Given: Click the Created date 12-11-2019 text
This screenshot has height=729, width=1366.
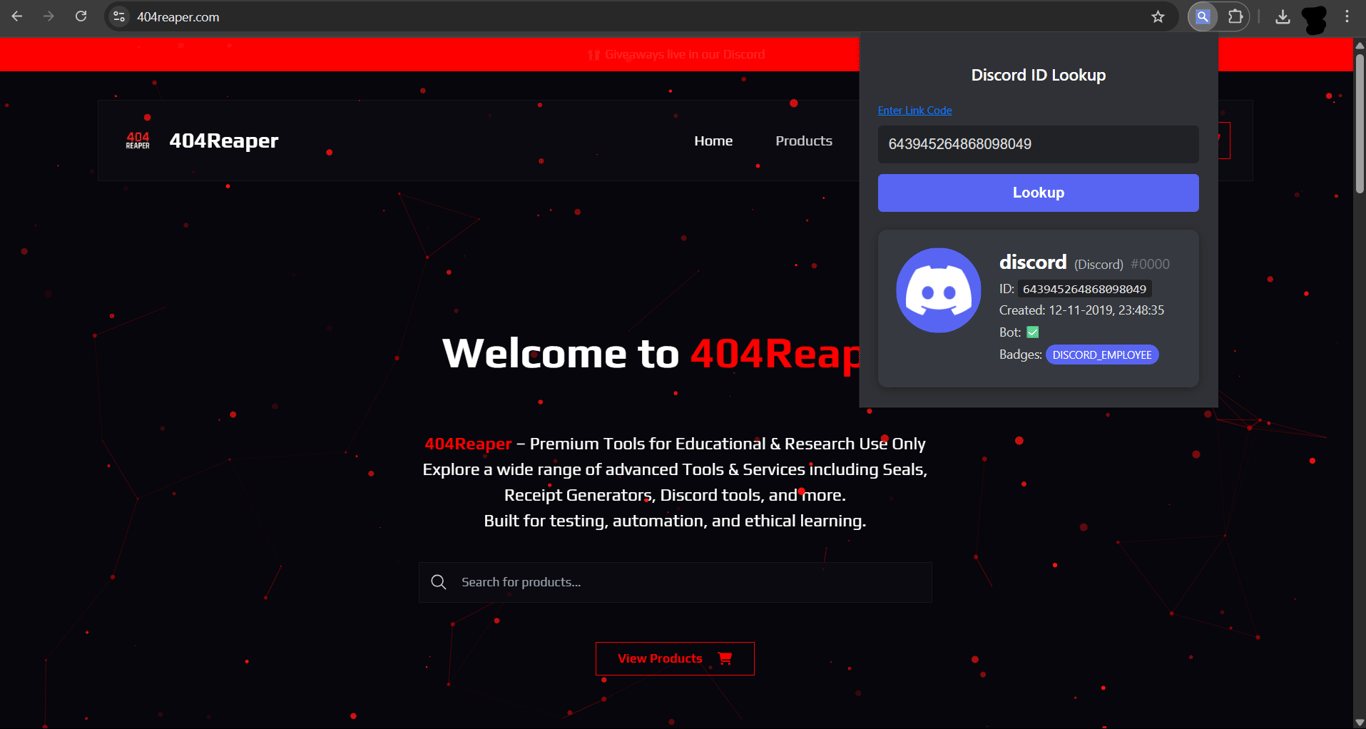Looking at the screenshot, I should [1081, 310].
